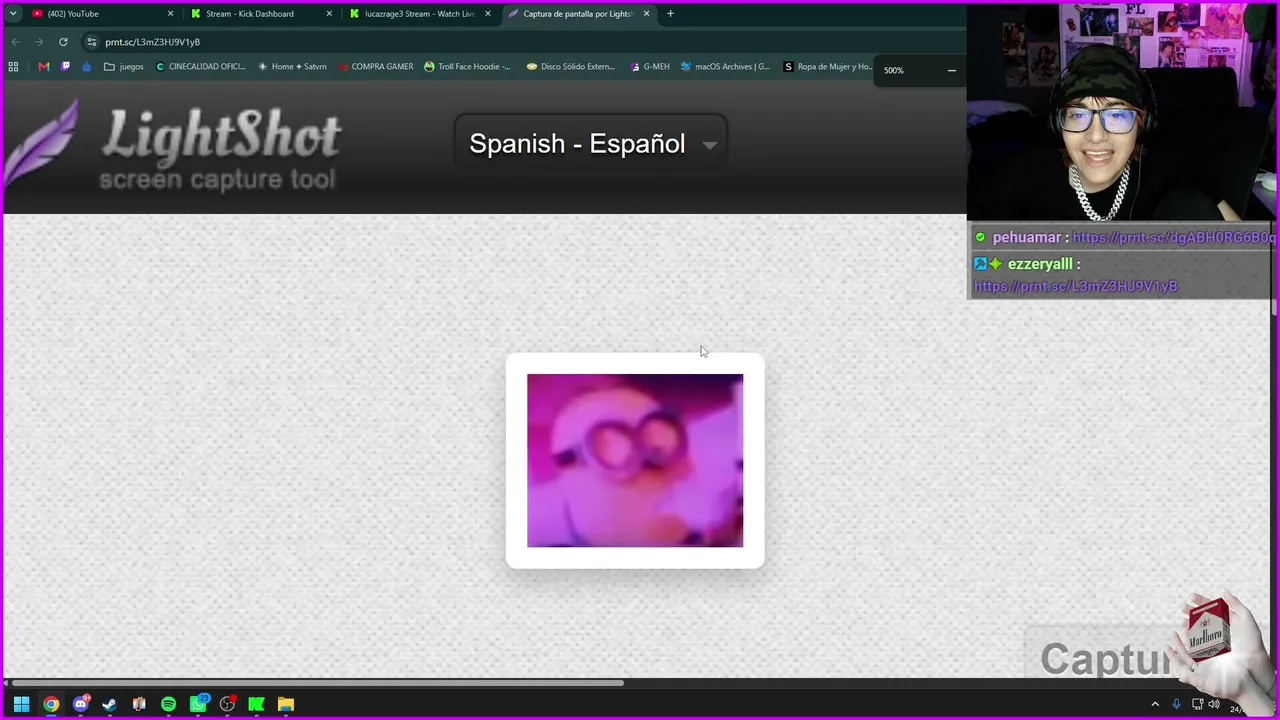Close the lucazrage3 Stream tab
Image resolution: width=1280 pixels, height=720 pixels.
pos(487,14)
